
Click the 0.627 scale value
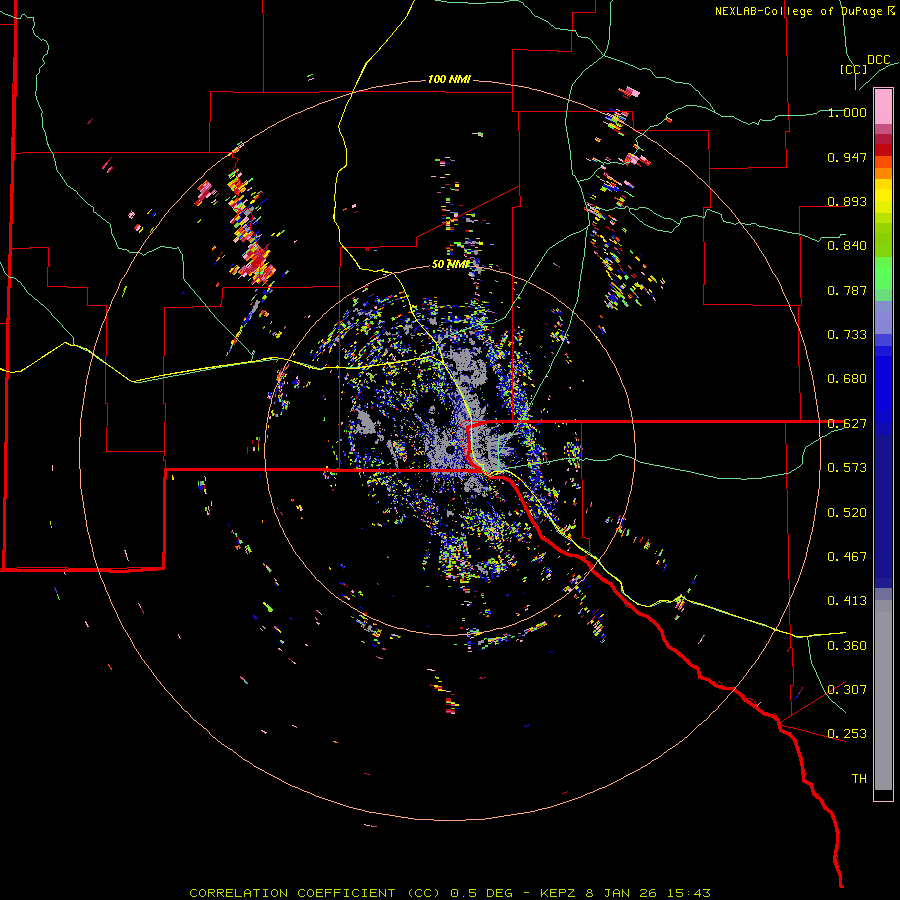(x=847, y=424)
